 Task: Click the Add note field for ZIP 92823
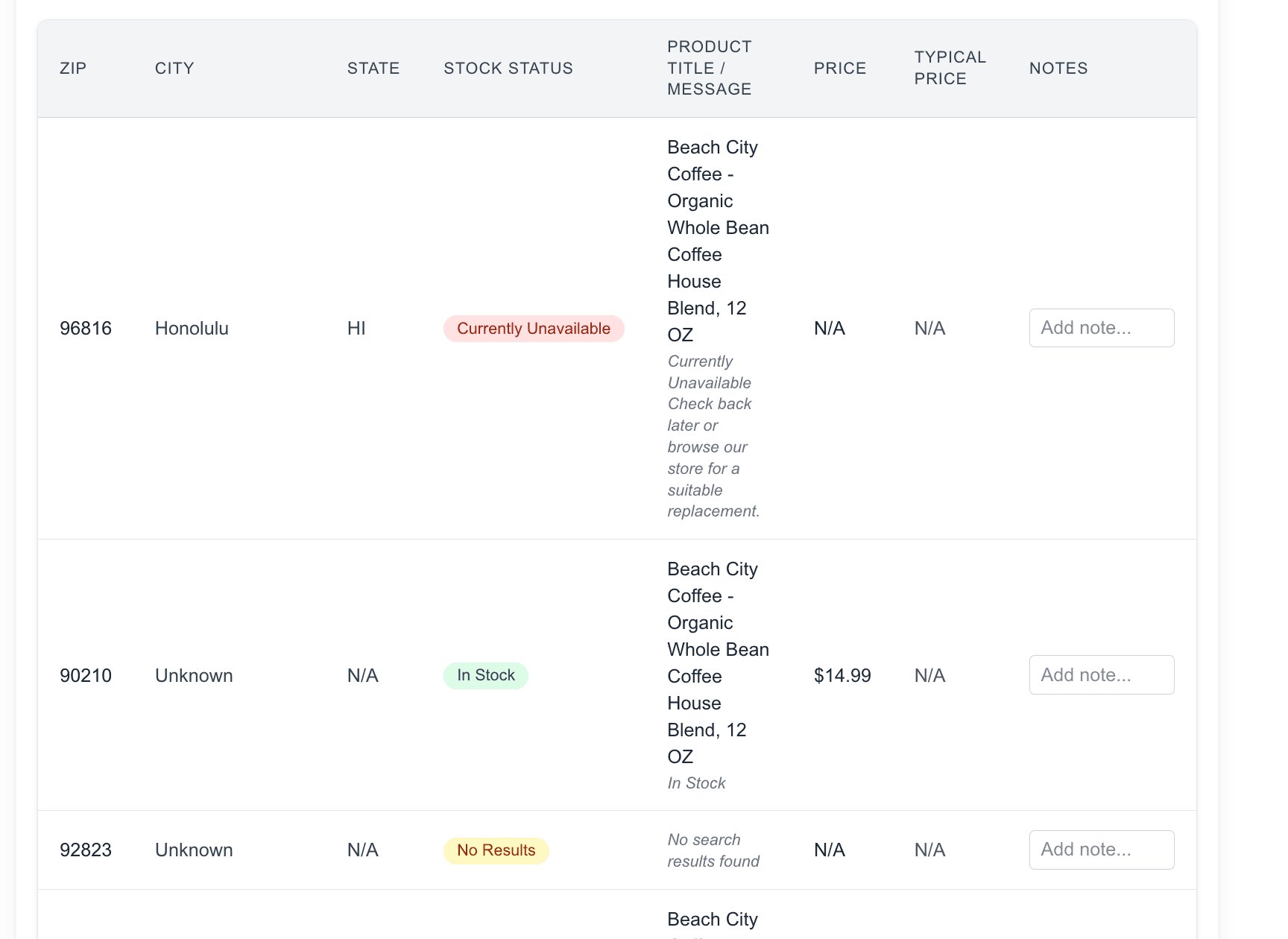pyautogui.click(x=1102, y=850)
